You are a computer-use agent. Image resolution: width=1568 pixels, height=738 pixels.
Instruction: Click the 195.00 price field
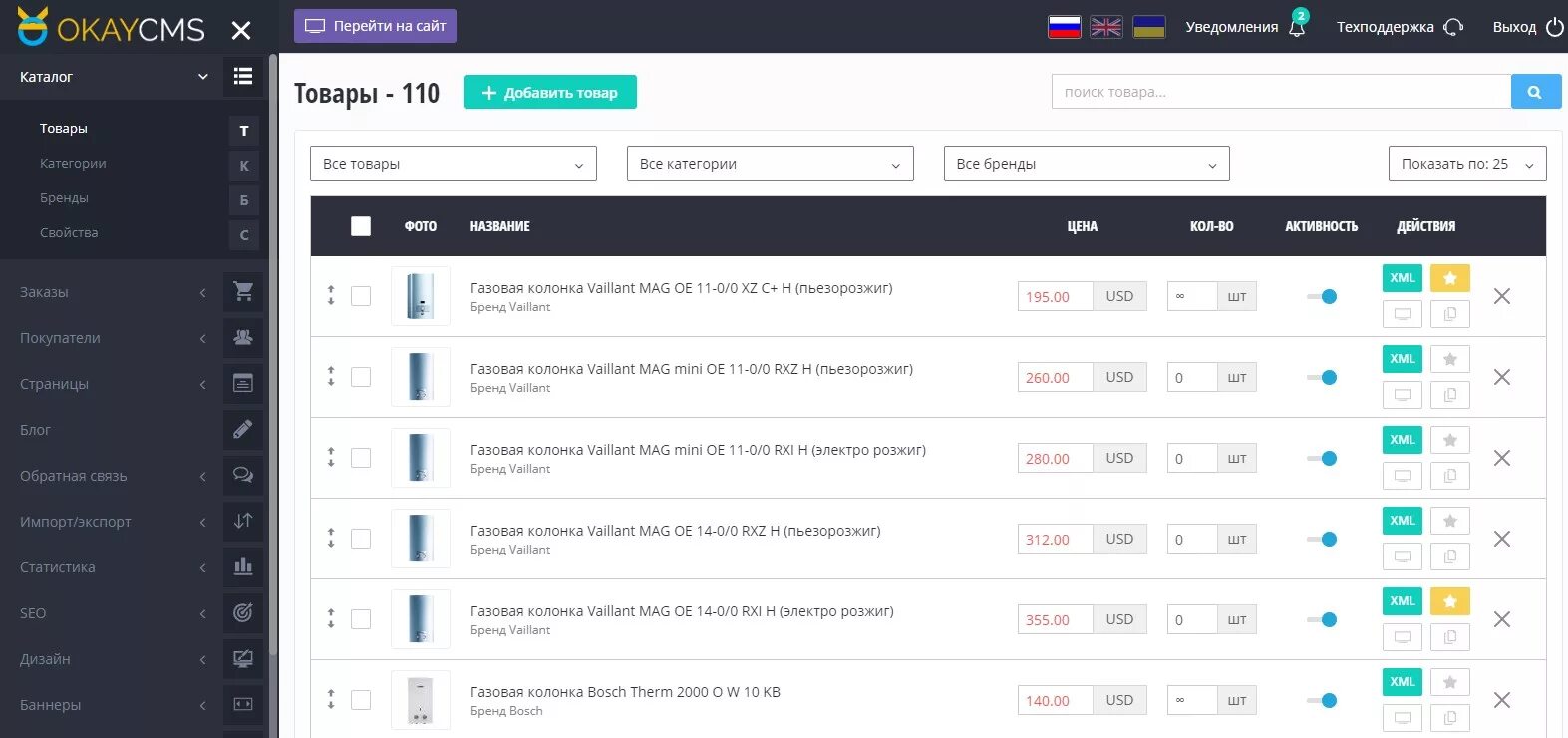click(1055, 296)
